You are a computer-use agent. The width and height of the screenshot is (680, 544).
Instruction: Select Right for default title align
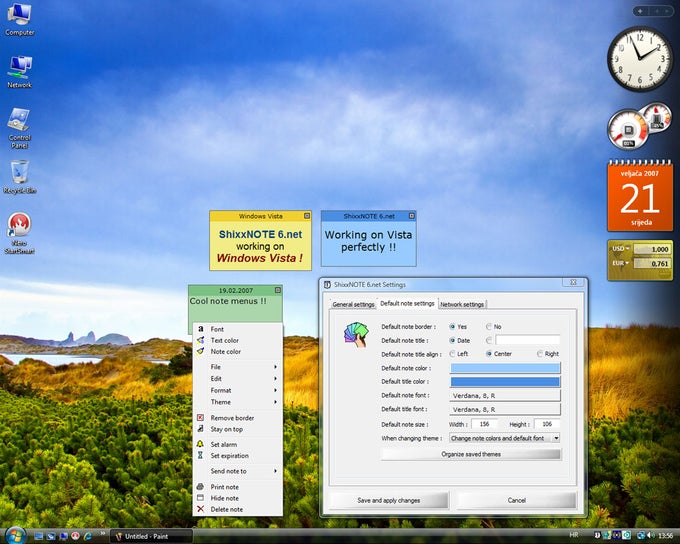tap(540, 354)
